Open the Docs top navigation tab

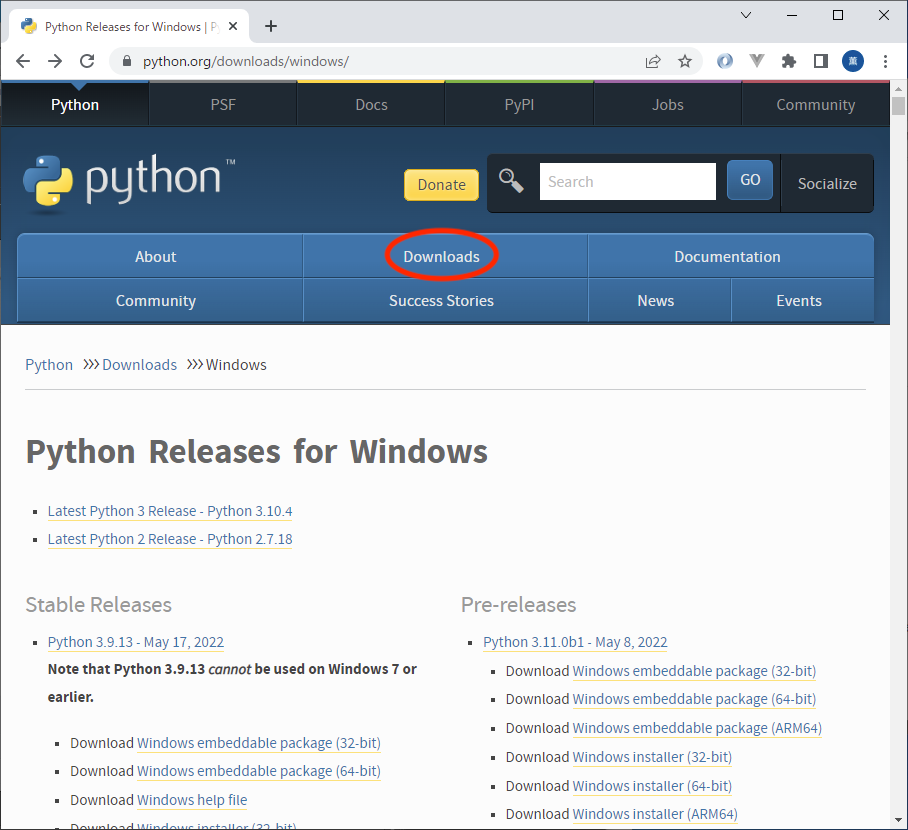371,105
